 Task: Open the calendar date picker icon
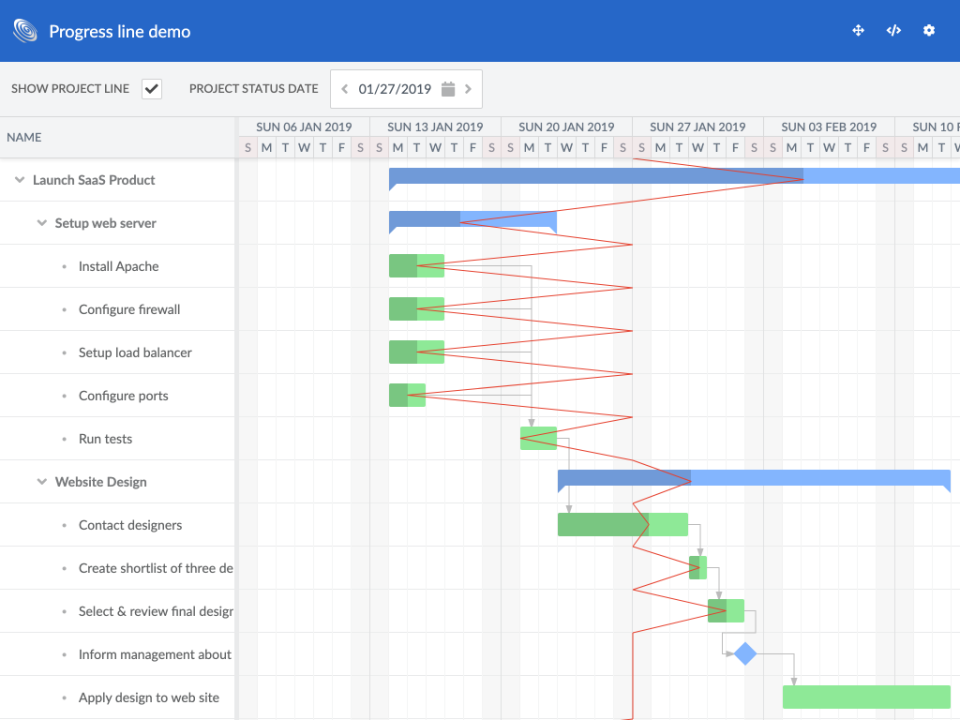[448, 89]
